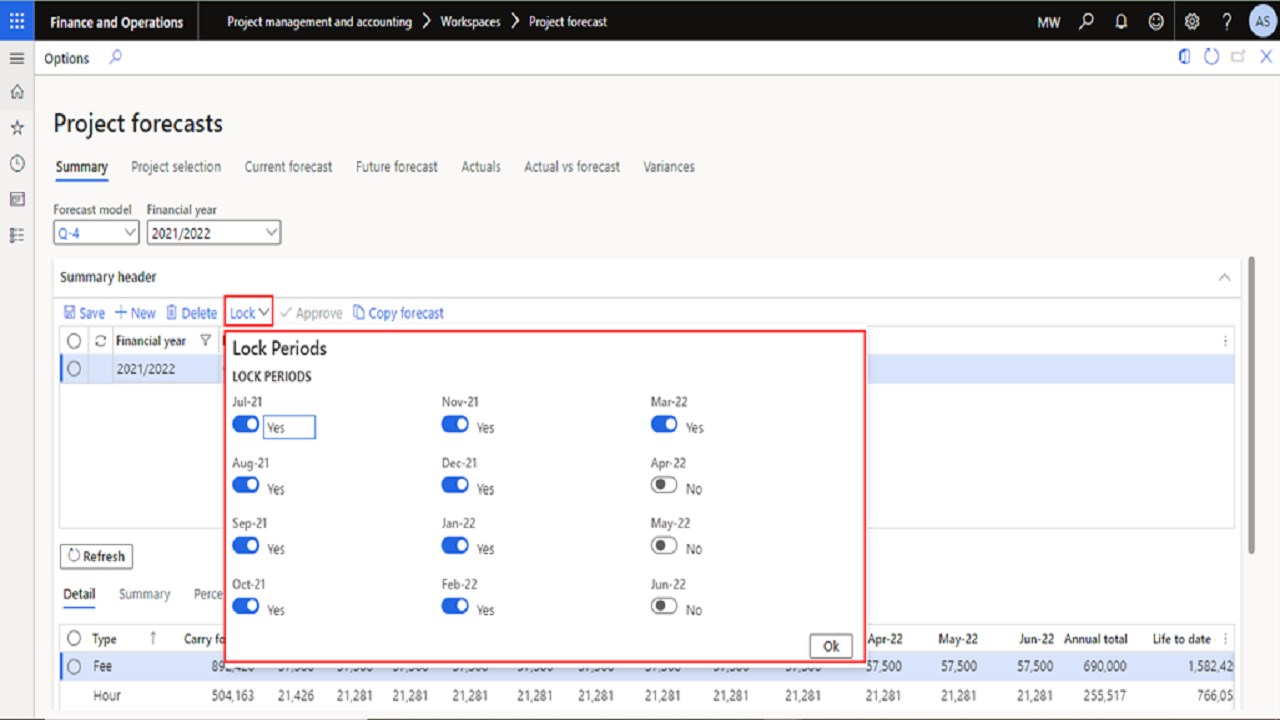Enable Apr-22 lock period
Image resolution: width=1280 pixels, height=720 pixels.
coord(664,485)
